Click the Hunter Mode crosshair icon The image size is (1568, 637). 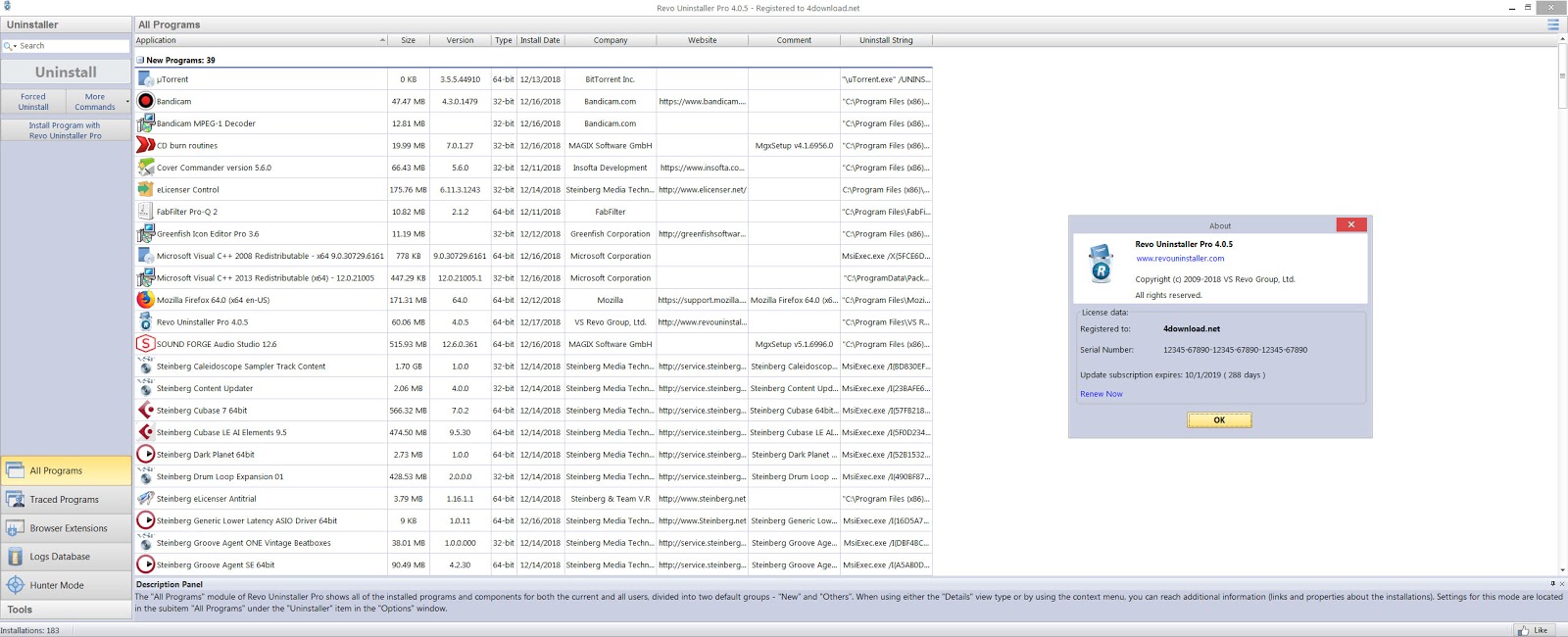coord(16,585)
